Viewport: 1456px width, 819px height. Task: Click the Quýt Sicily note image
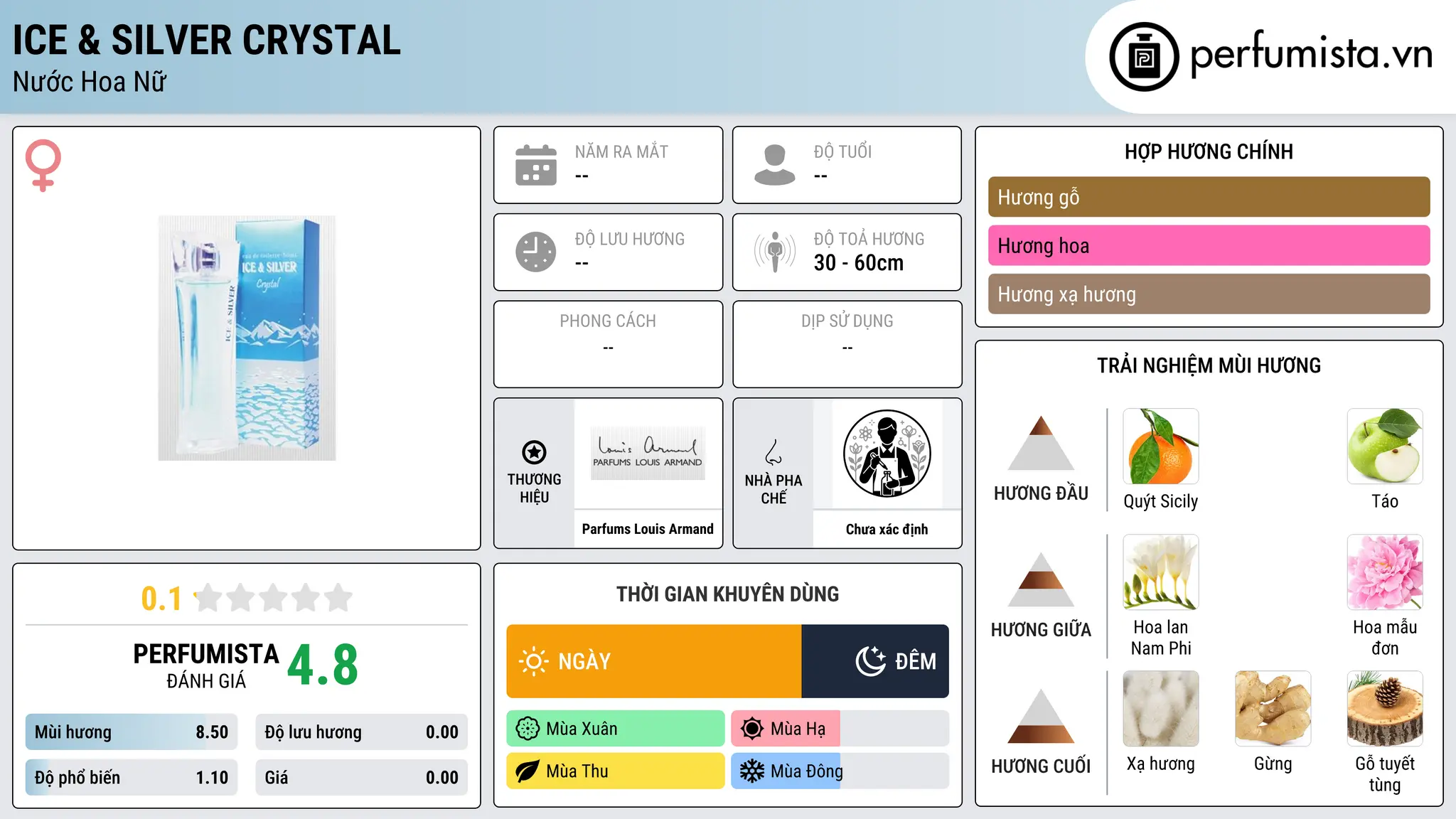(x=1161, y=446)
